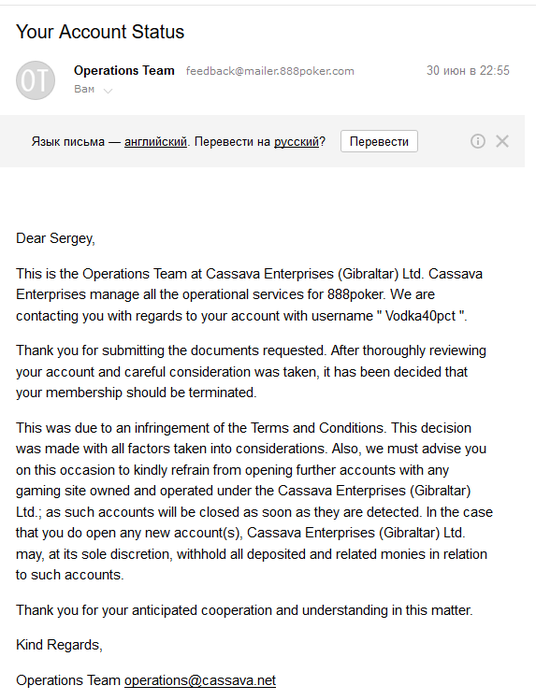Click the Your Account Status subject heading
This screenshot has height=700, width=536.
(x=100, y=32)
